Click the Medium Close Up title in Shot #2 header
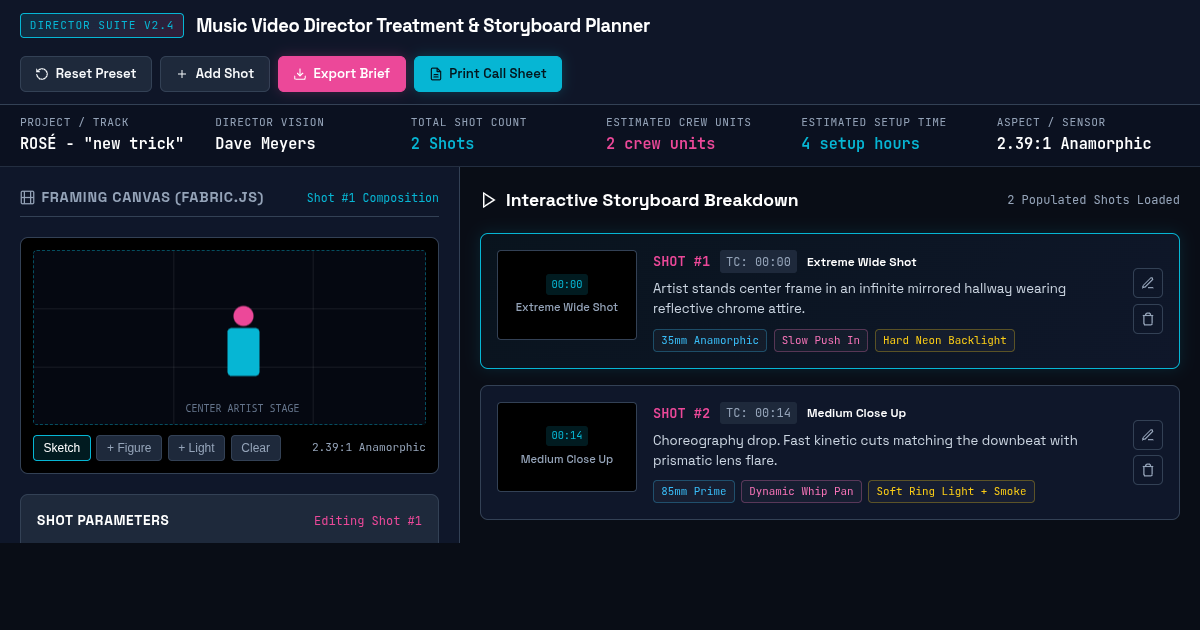1200x630 pixels. pos(856,413)
